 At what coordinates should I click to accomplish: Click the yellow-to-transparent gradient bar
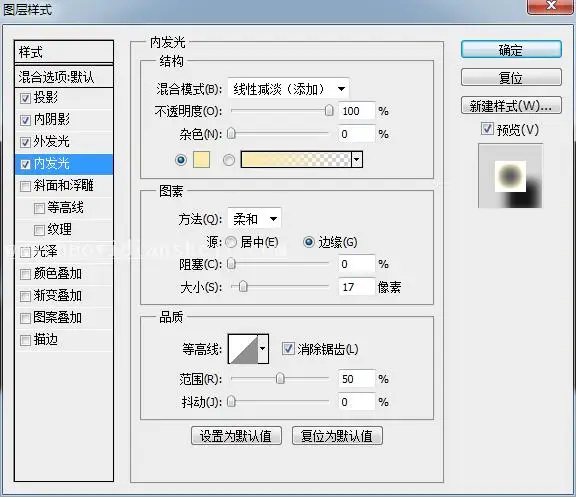point(296,160)
